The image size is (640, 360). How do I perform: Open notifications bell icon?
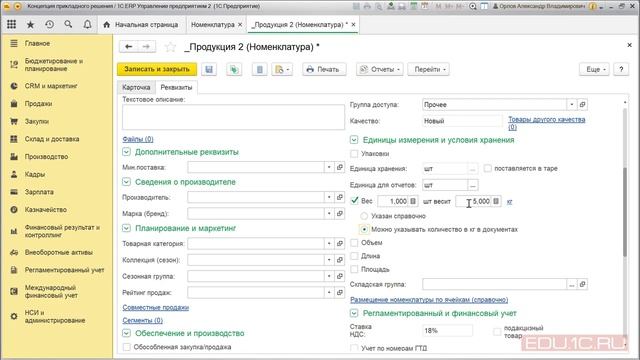(87, 24)
